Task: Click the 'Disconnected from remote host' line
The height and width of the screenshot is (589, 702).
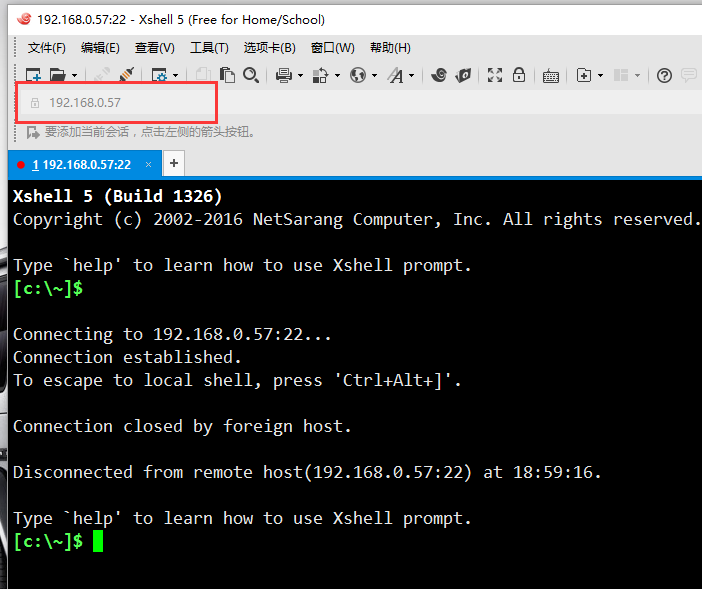Action: tap(307, 473)
